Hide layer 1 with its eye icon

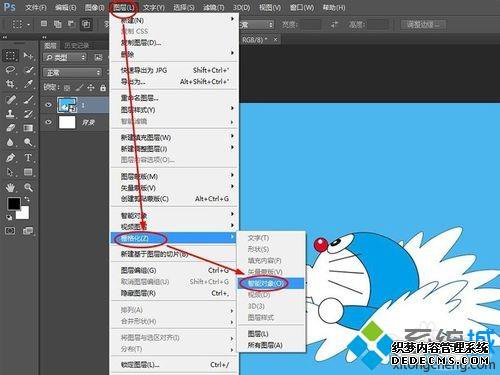[x=49, y=105]
